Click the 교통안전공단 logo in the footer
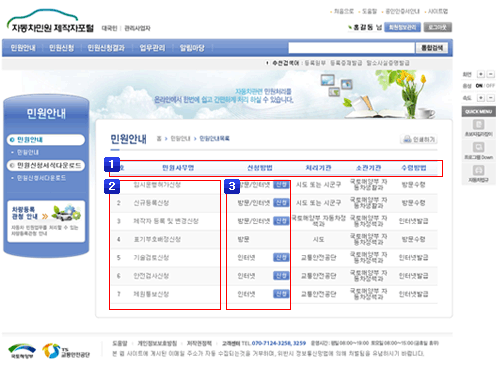The width and height of the screenshot is (500, 370). pyautogui.click(x=66, y=351)
